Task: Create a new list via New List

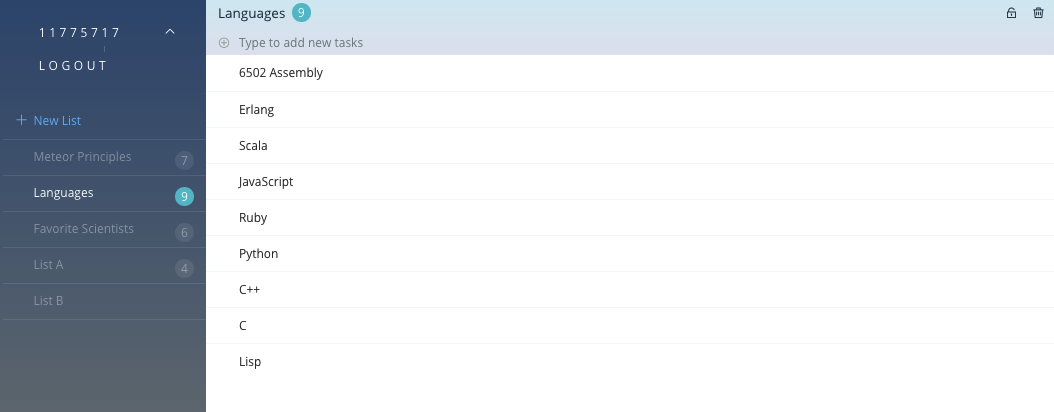Action: (x=57, y=121)
